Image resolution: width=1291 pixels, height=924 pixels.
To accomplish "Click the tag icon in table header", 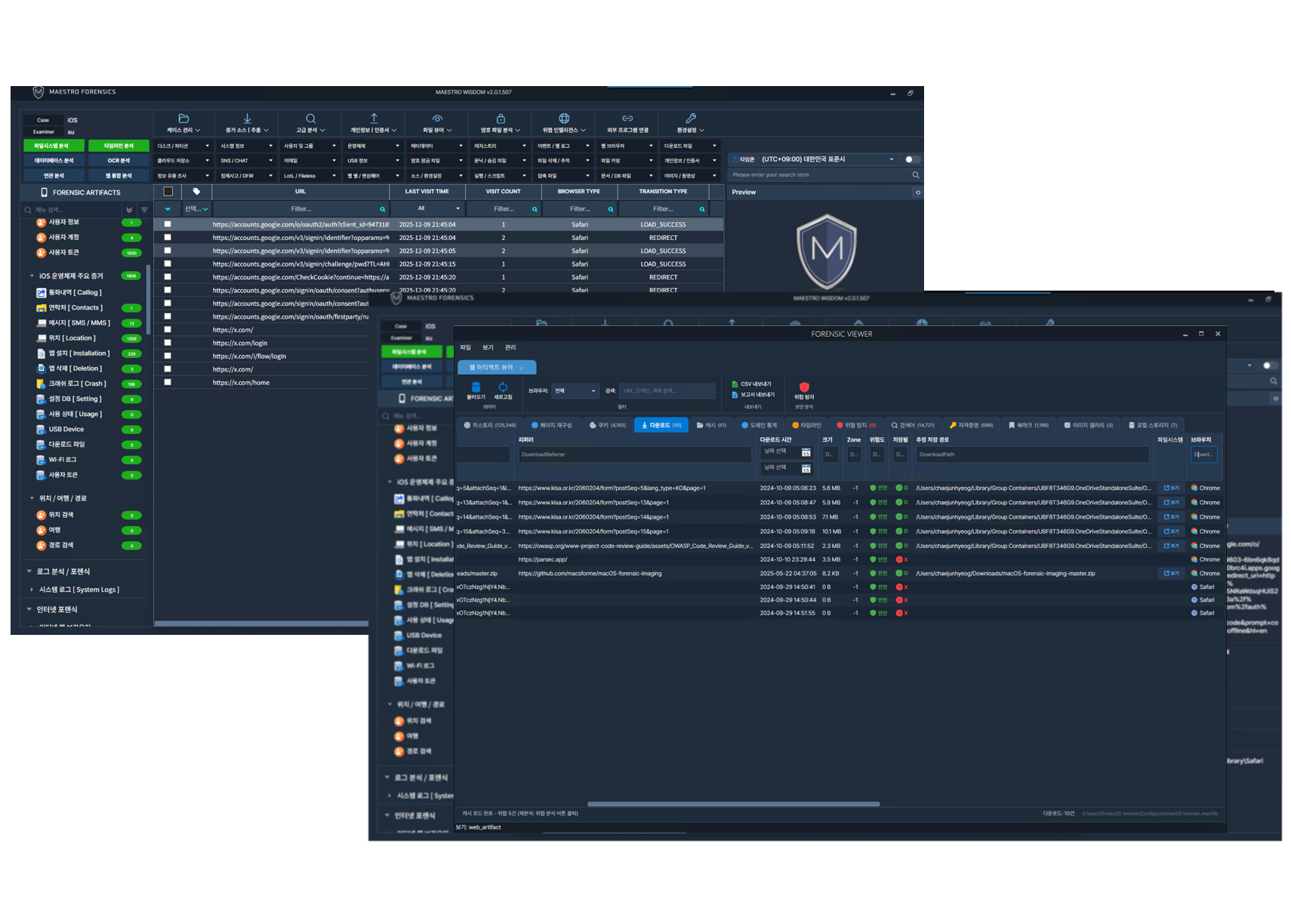I will (x=196, y=192).
